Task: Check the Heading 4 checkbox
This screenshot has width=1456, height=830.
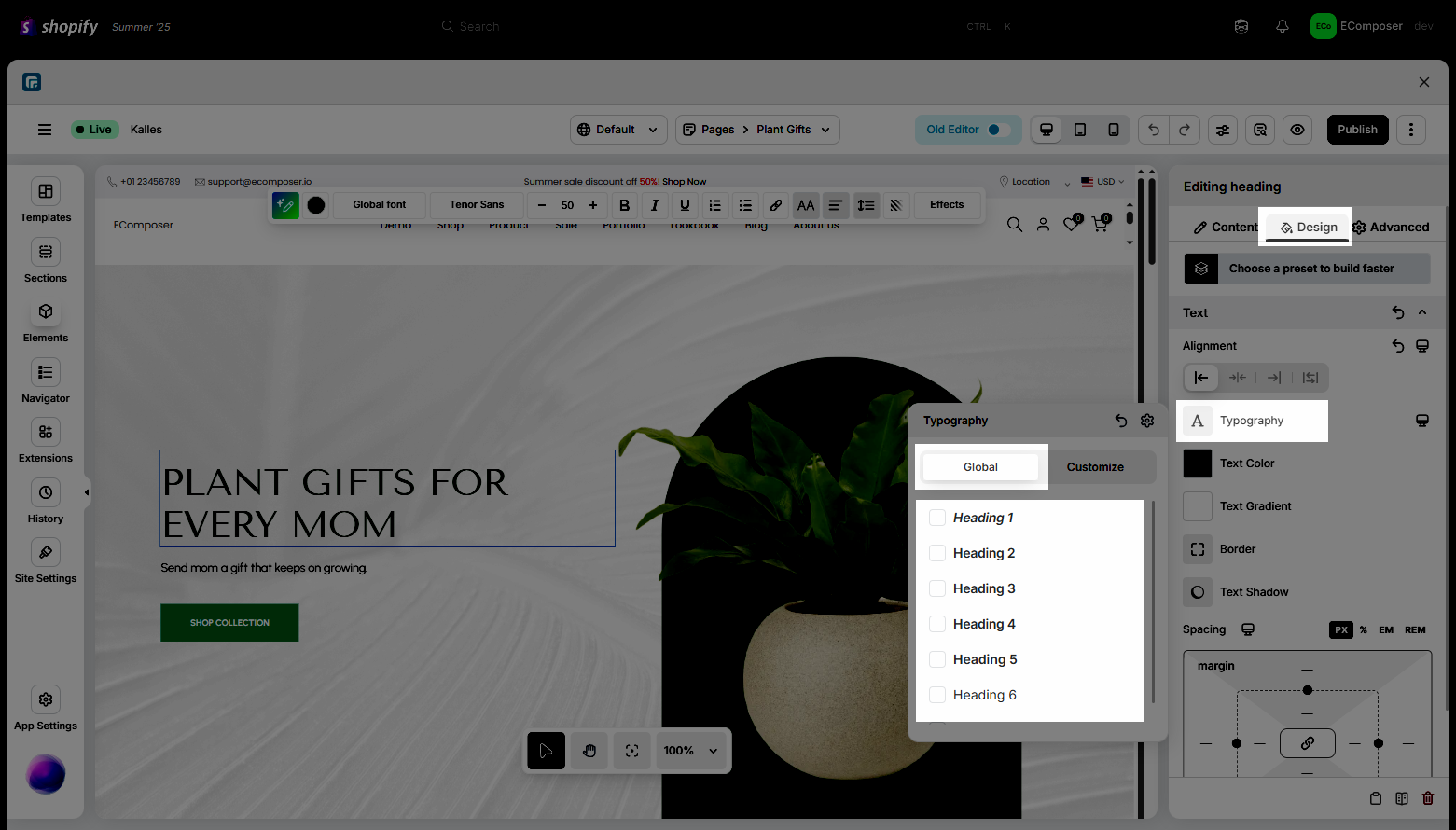Action: [x=937, y=624]
